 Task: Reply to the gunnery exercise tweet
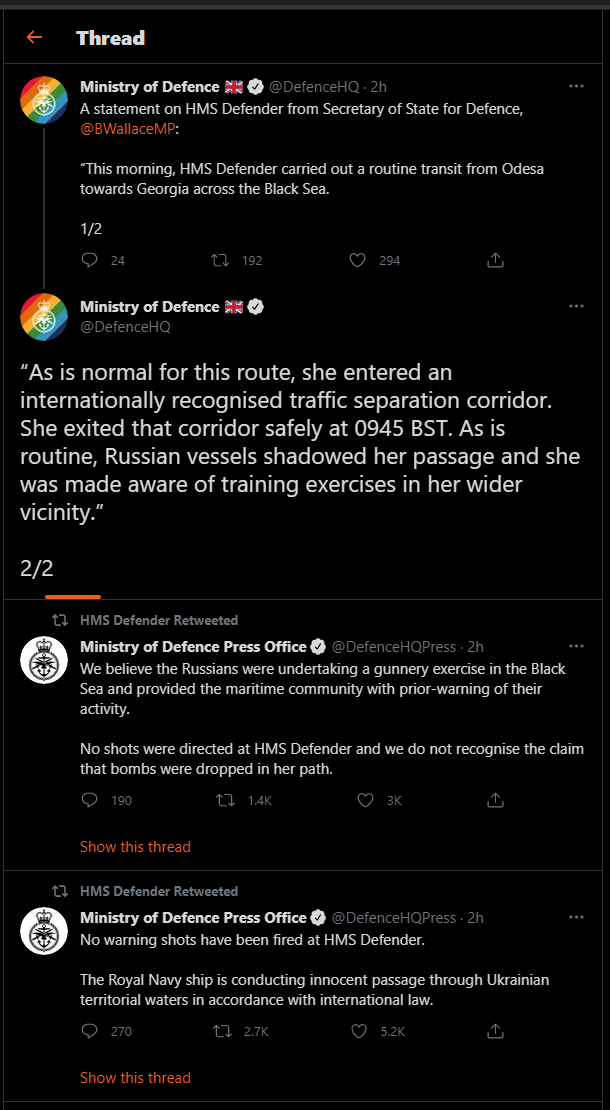click(89, 800)
